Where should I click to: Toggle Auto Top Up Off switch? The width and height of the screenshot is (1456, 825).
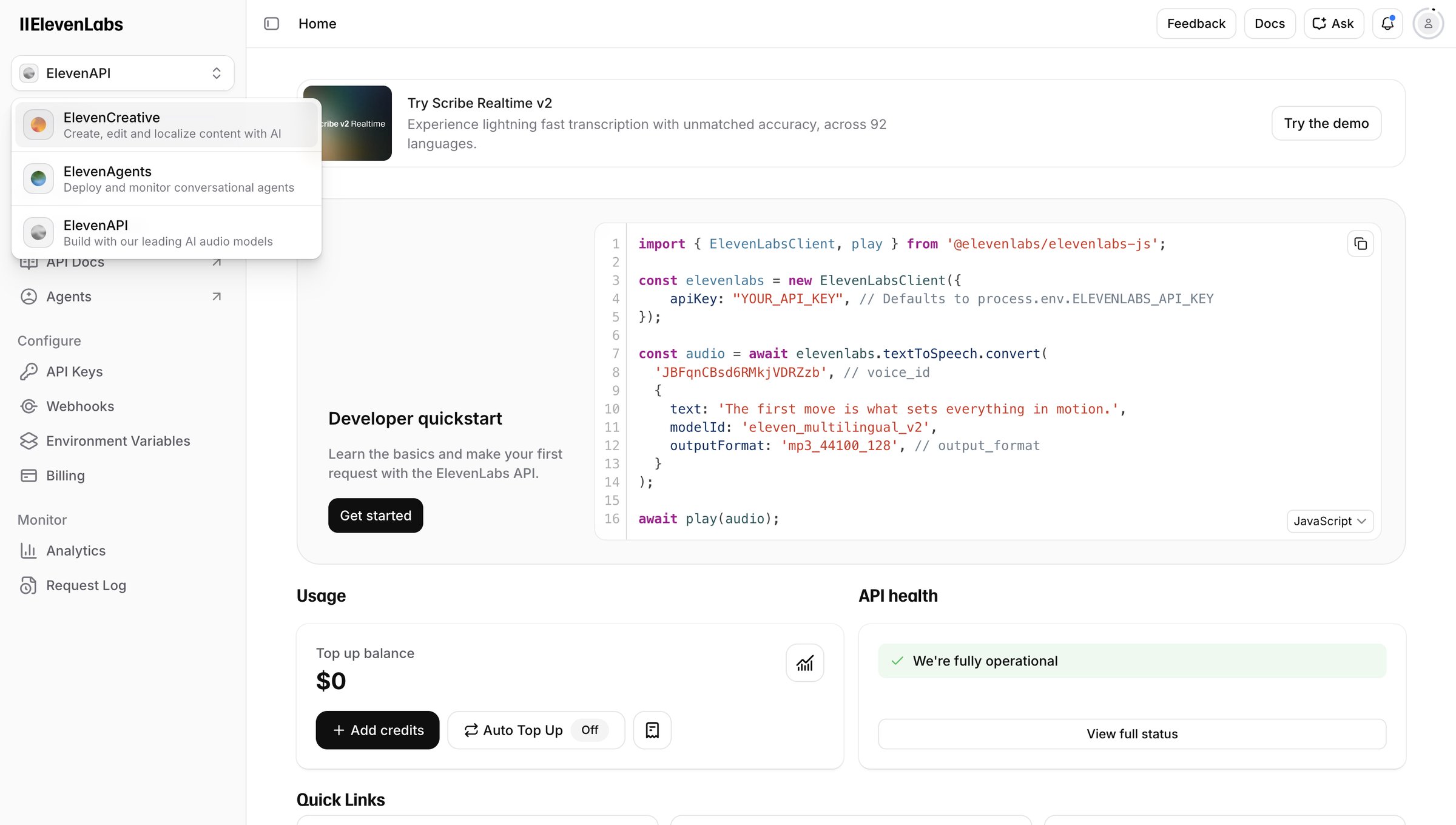tap(590, 730)
